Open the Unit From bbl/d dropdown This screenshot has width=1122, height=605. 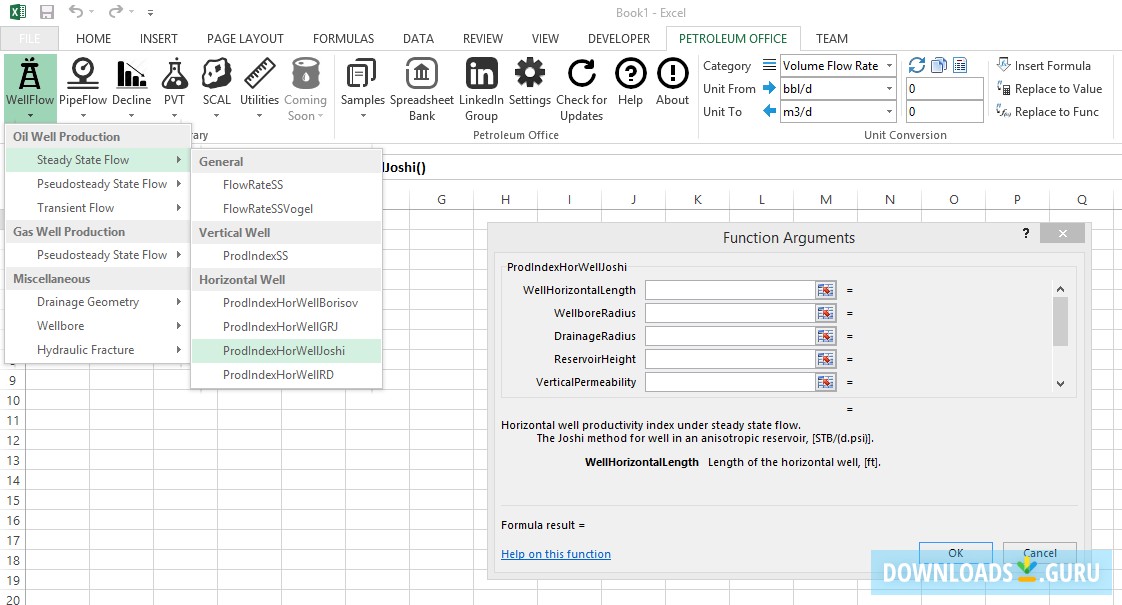pyautogui.click(x=889, y=89)
